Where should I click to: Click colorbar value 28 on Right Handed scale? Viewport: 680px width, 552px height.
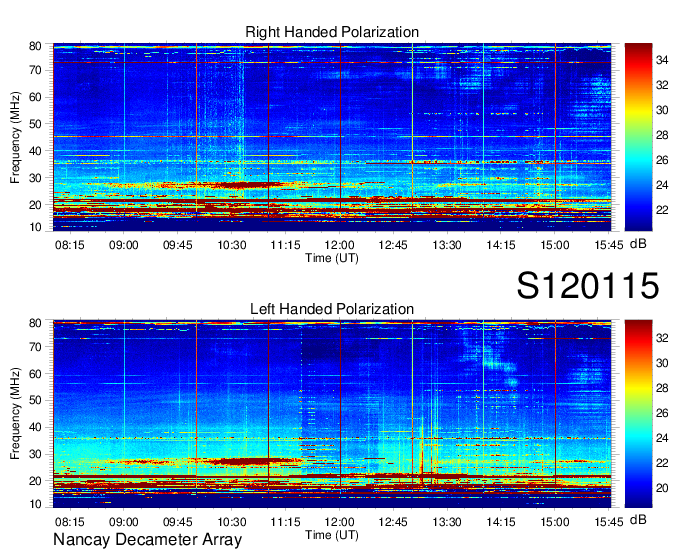662,135
